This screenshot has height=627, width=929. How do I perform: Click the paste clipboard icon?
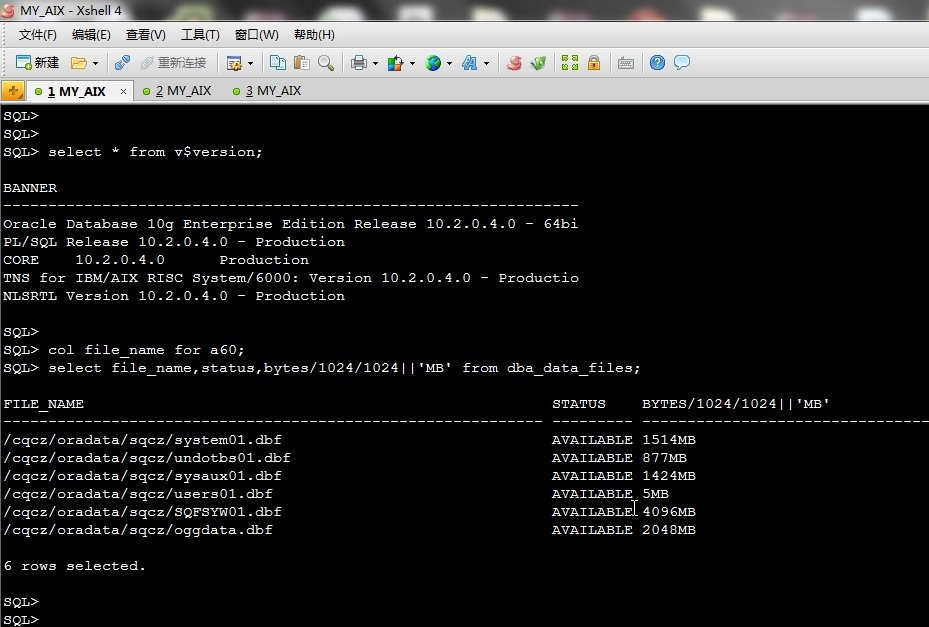click(x=301, y=63)
